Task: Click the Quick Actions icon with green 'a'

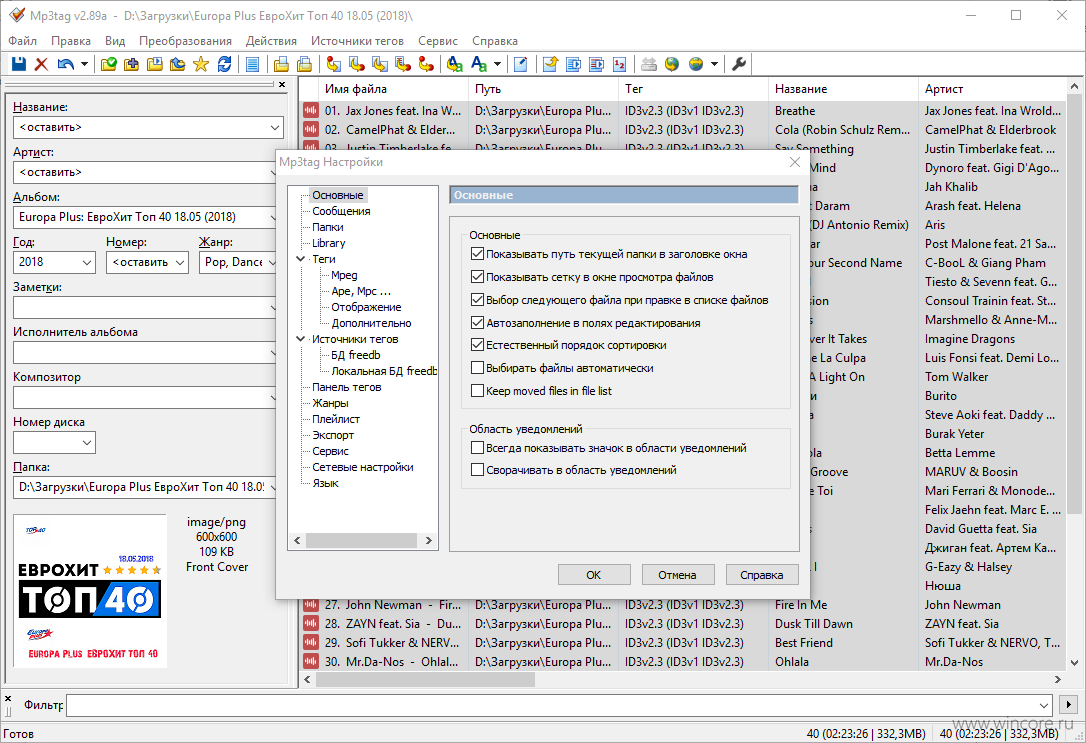Action: [479, 64]
